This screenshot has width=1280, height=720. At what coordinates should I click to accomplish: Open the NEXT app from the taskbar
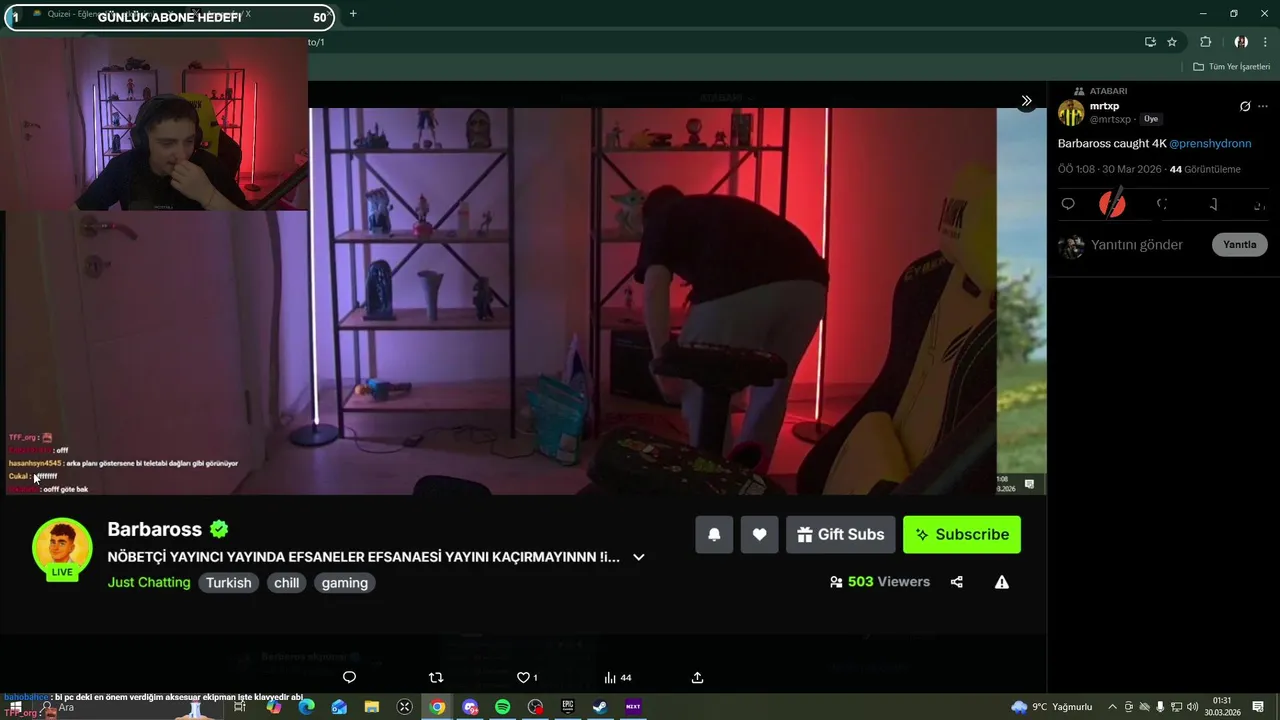point(633,707)
